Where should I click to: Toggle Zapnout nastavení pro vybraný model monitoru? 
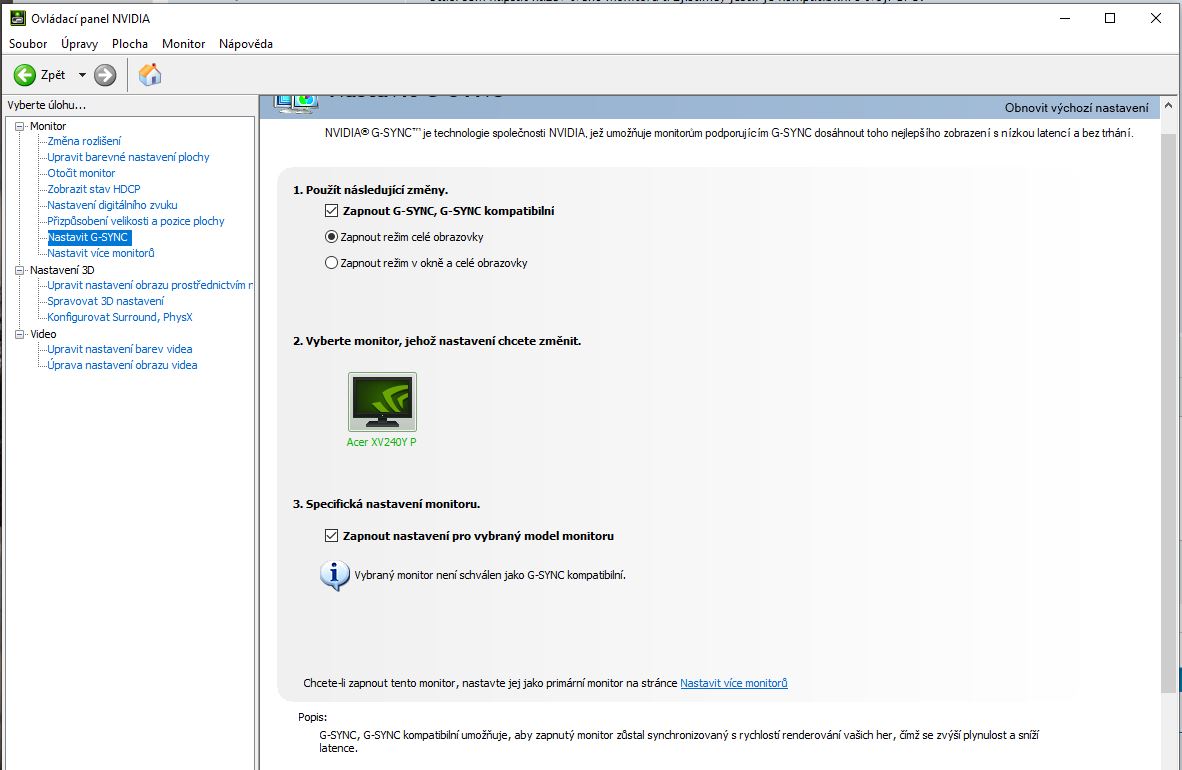(332, 536)
